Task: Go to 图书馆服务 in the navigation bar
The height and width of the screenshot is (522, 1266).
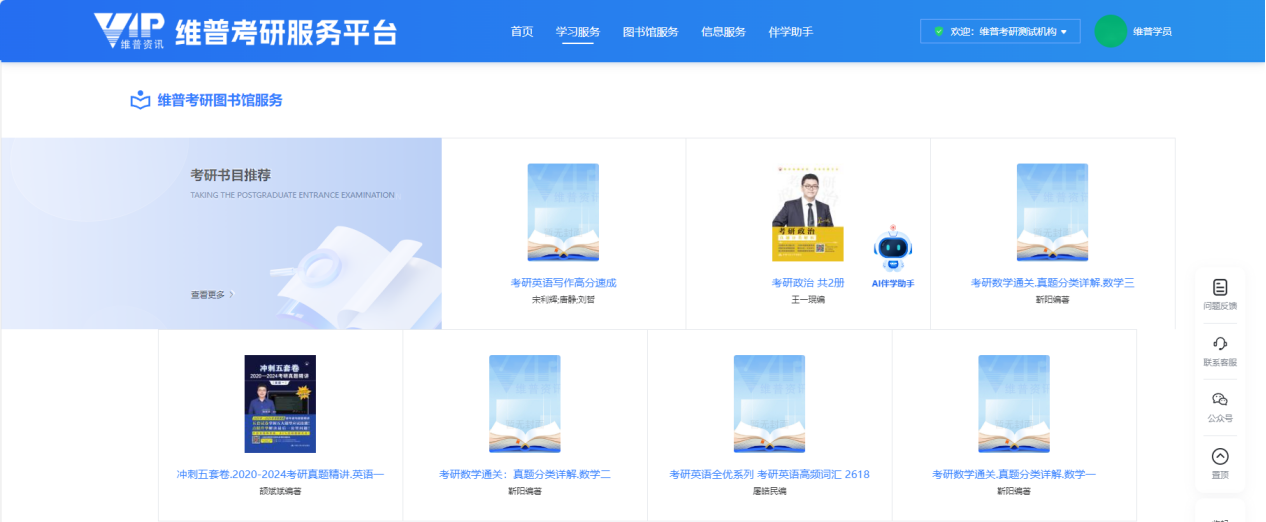Action: [x=650, y=32]
